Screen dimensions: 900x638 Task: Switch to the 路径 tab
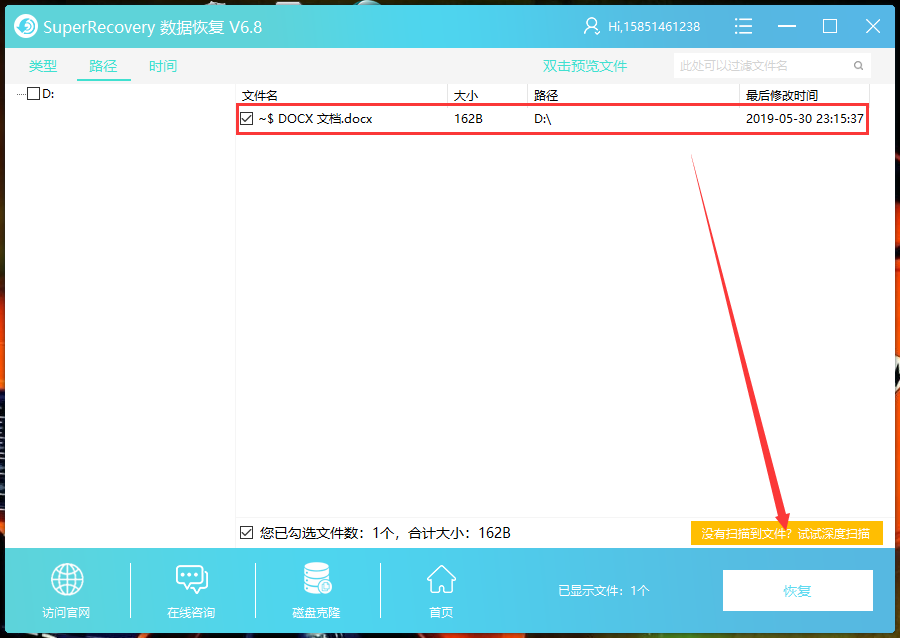103,66
